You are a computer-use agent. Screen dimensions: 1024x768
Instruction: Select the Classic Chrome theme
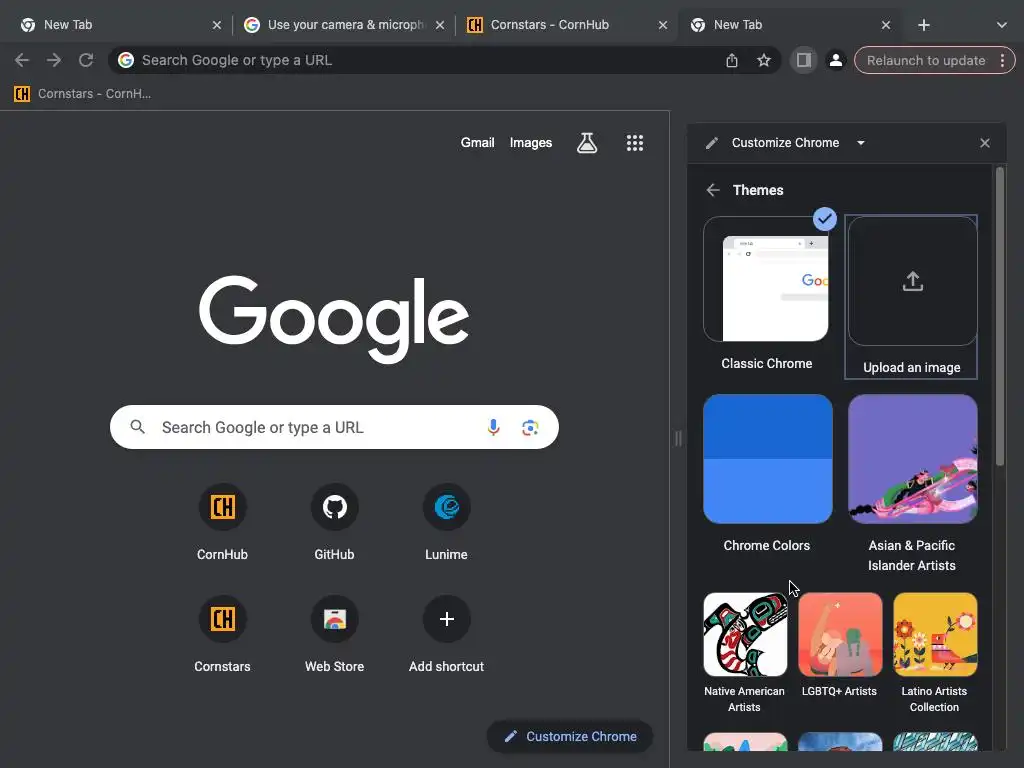[767, 294]
